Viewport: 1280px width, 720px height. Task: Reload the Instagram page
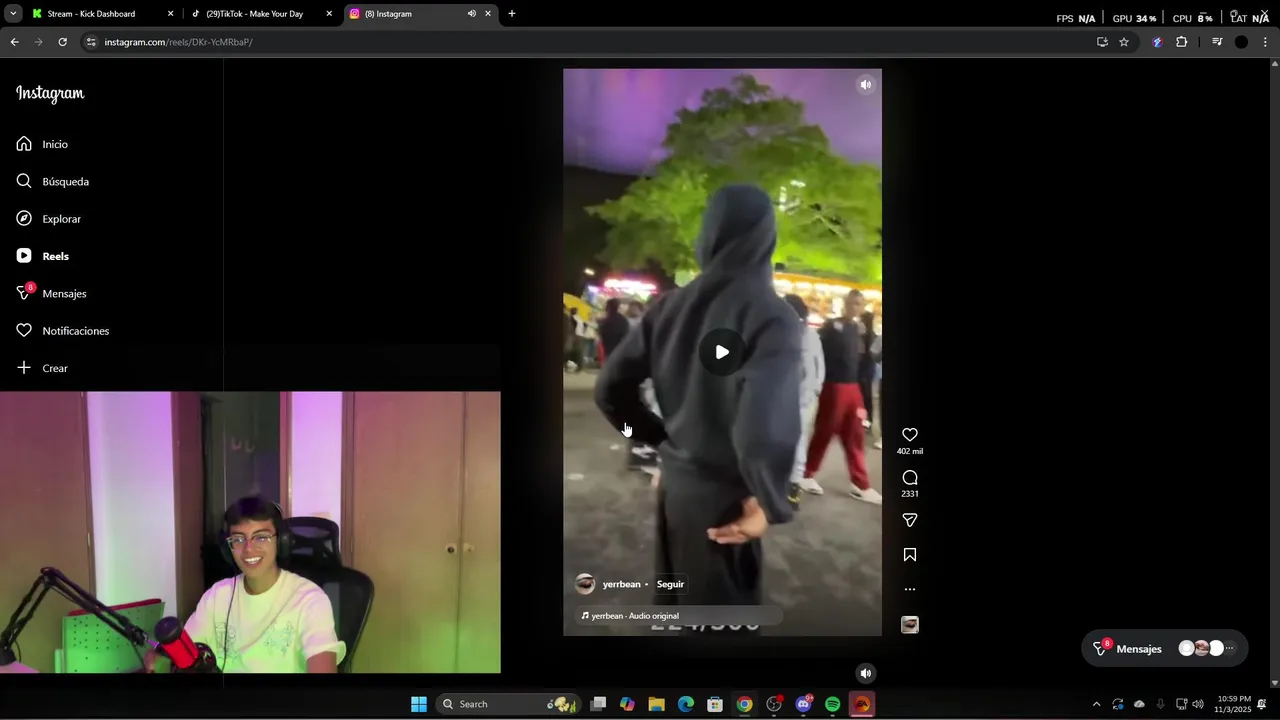click(62, 42)
